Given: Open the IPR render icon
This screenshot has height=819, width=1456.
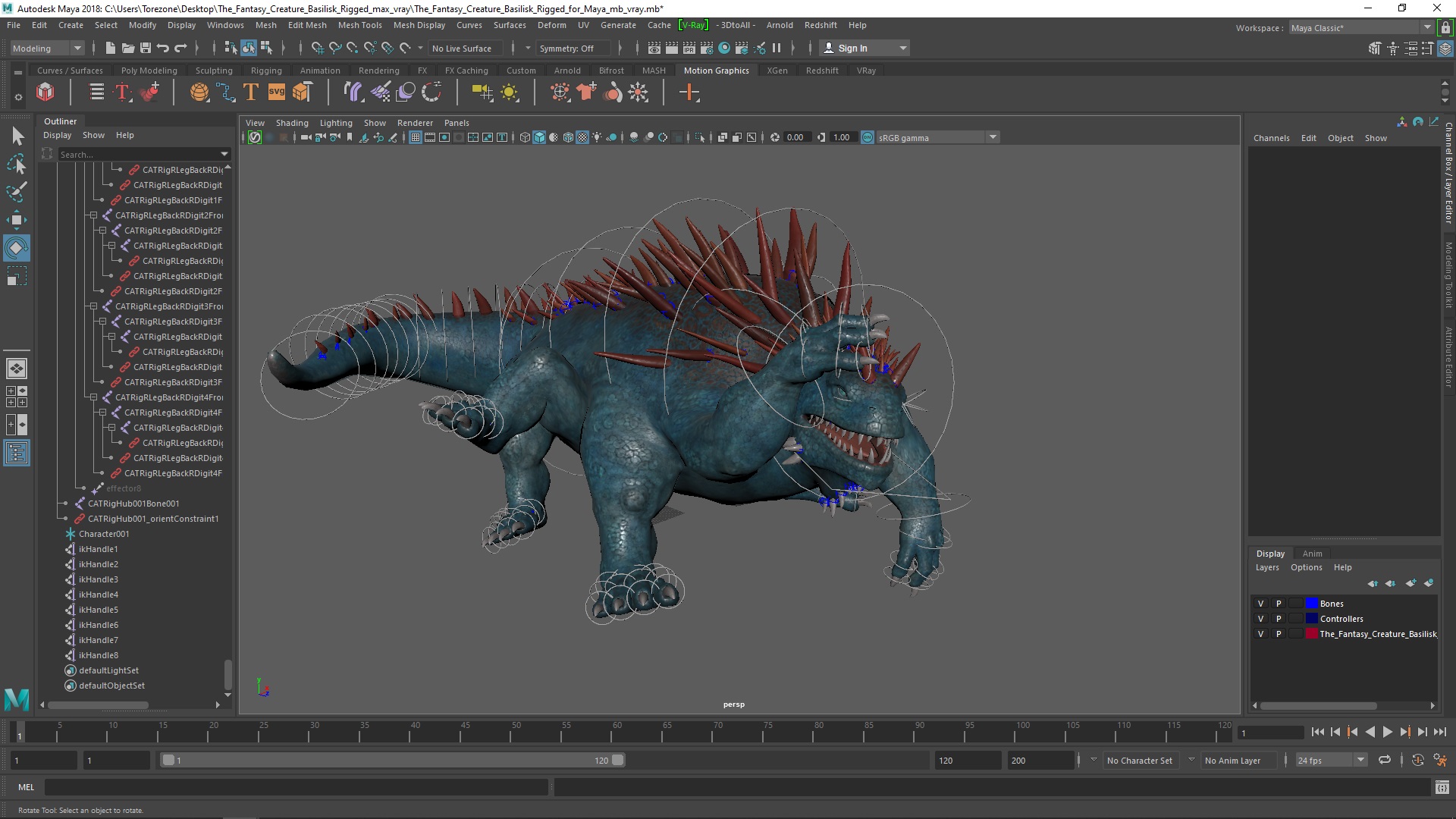Looking at the screenshot, I should click(689, 48).
